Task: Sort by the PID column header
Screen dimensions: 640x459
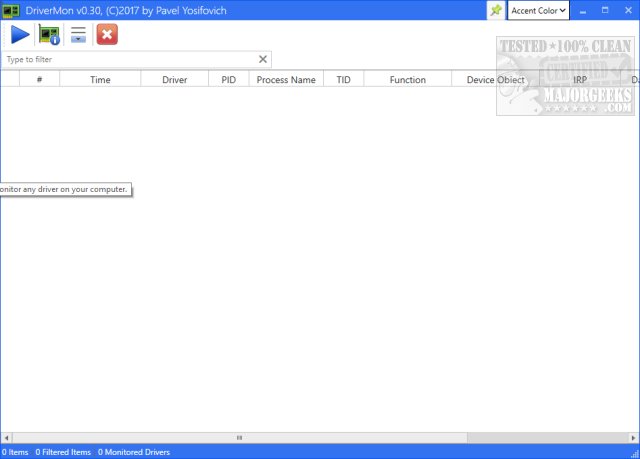Action: (229, 79)
